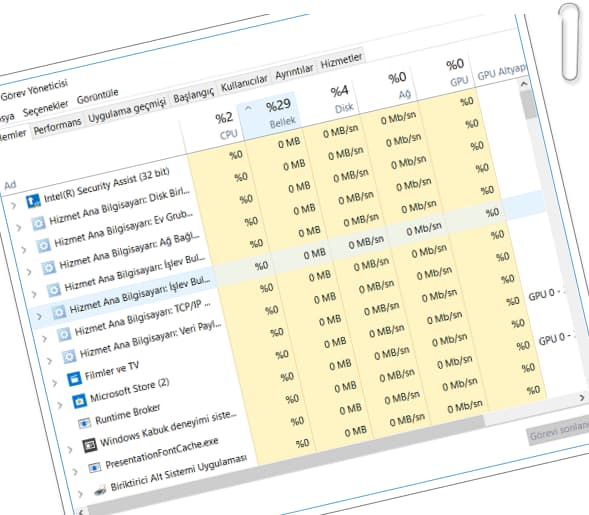Click the Runtime Broker process icon

[x=85, y=423]
